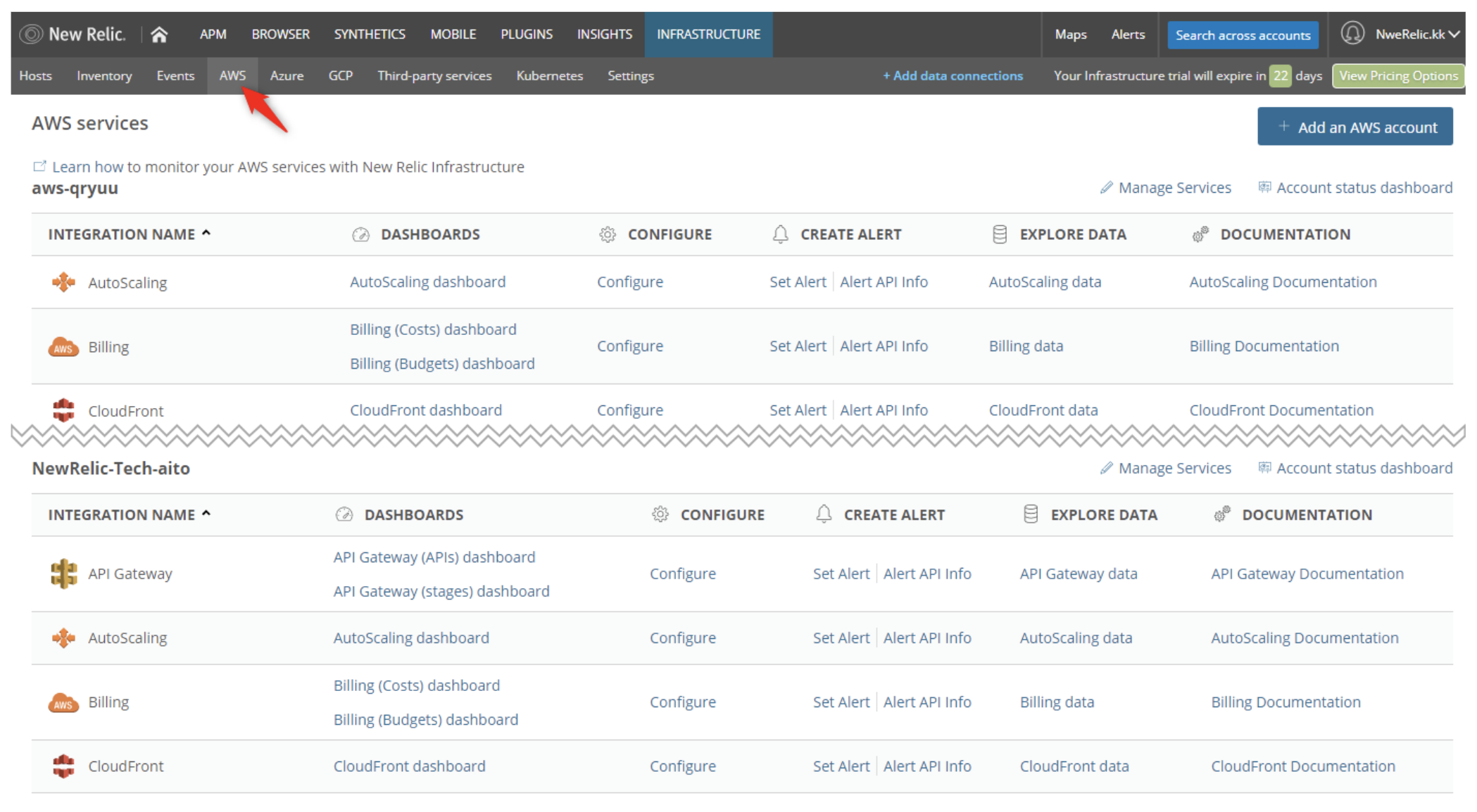Image resolution: width=1477 pixels, height=812 pixels.
Task: Select the AWS tab
Action: pos(232,75)
